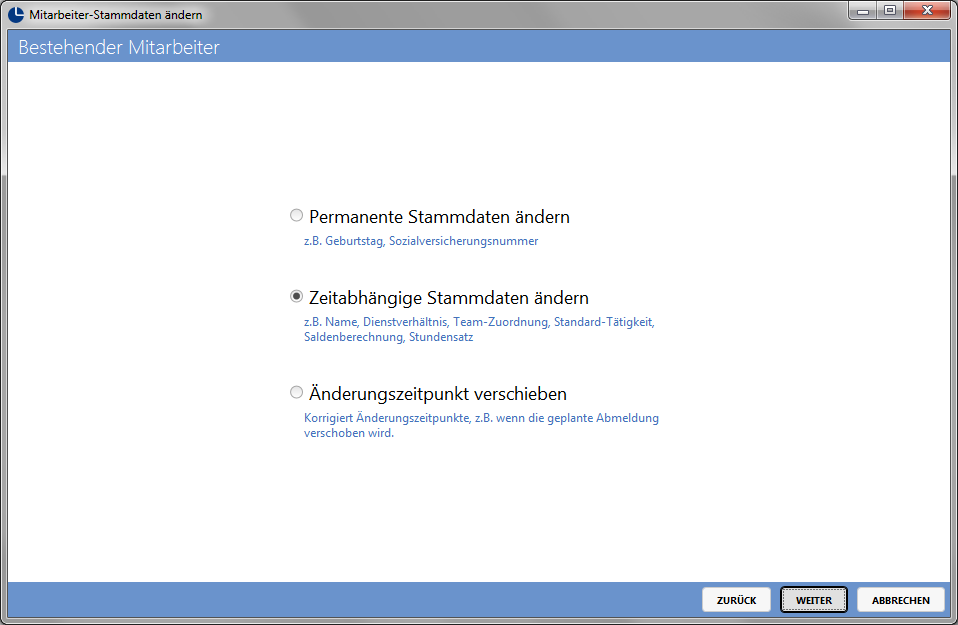This screenshot has width=958, height=625.
Task: Click the application icon in title bar
Action: click(x=16, y=14)
